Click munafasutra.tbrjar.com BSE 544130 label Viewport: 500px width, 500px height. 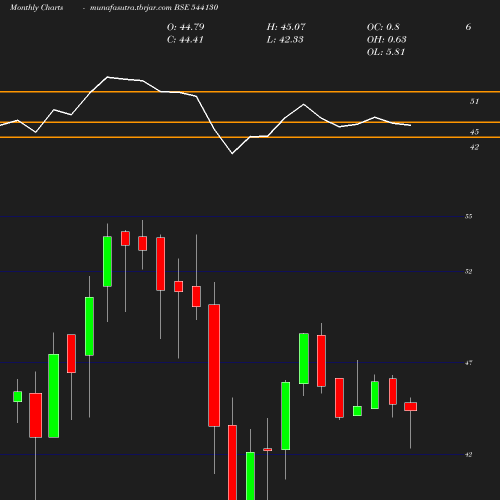pos(154,8)
